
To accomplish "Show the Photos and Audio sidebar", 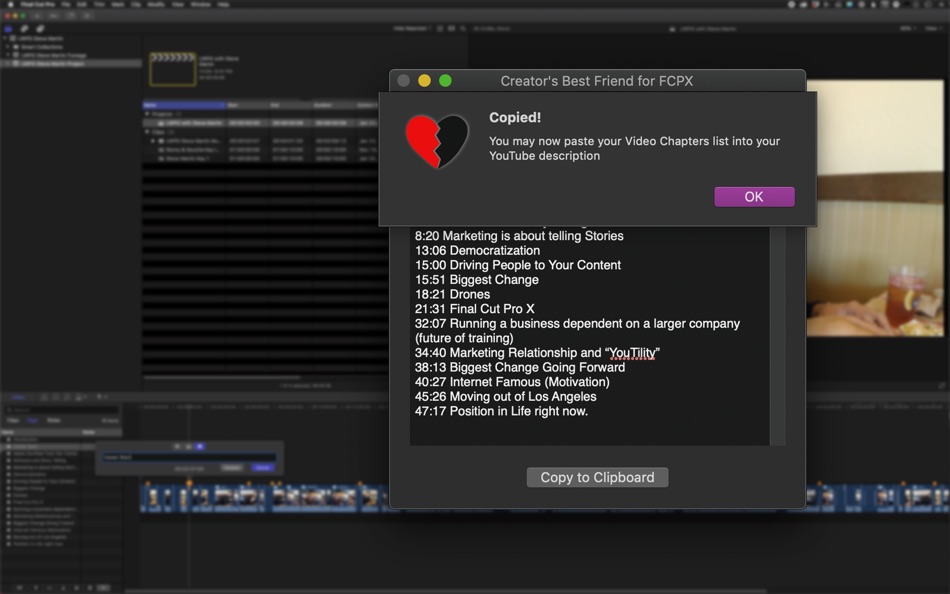I will pyautogui.click(x=24, y=28).
